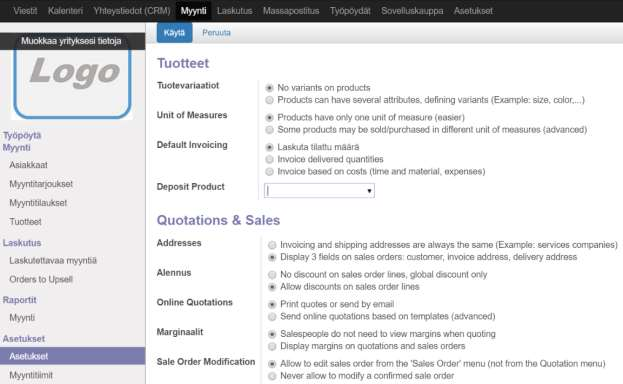The image size is (623, 384).
Task: Select Print quotes or send by email radio
Action: [x=272, y=304]
